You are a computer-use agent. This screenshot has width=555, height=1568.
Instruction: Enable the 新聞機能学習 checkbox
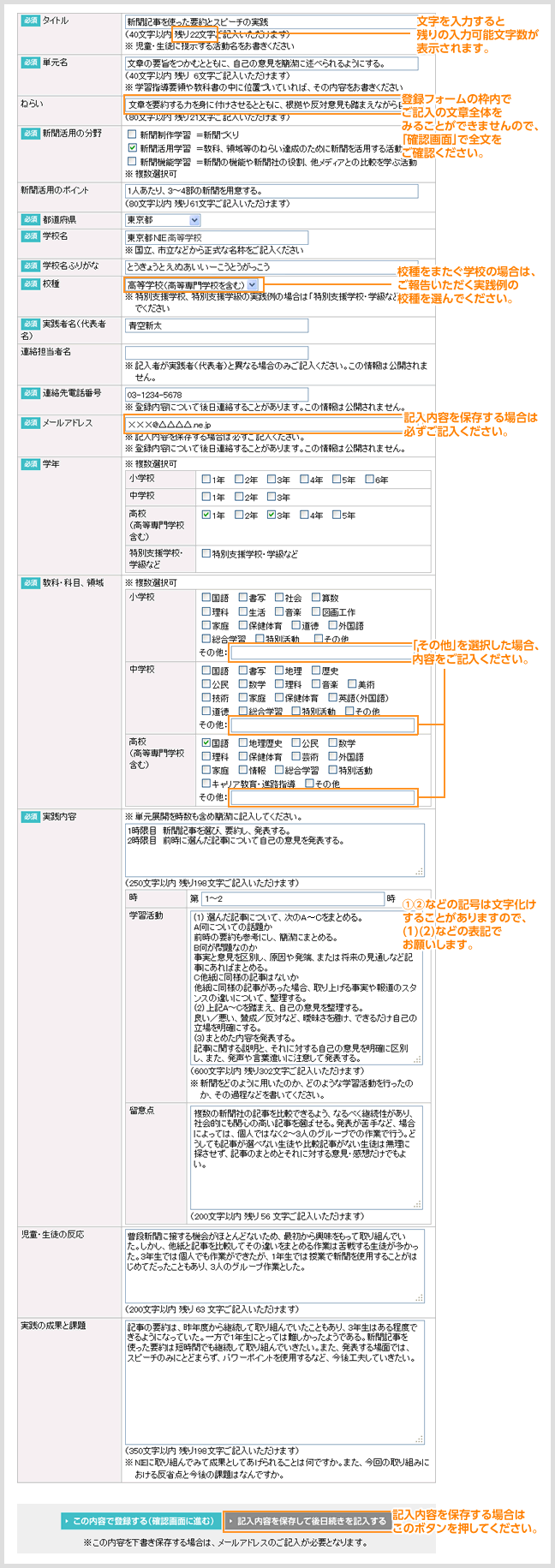pyautogui.click(x=132, y=161)
